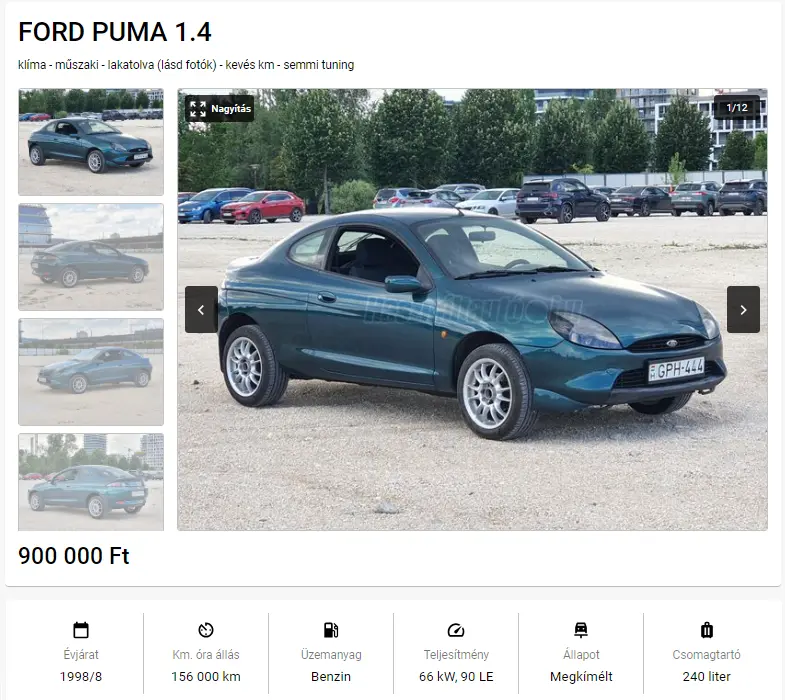The image size is (785, 700).
Task: Go to previous photo with left arrow
Action: coord(201,309)
